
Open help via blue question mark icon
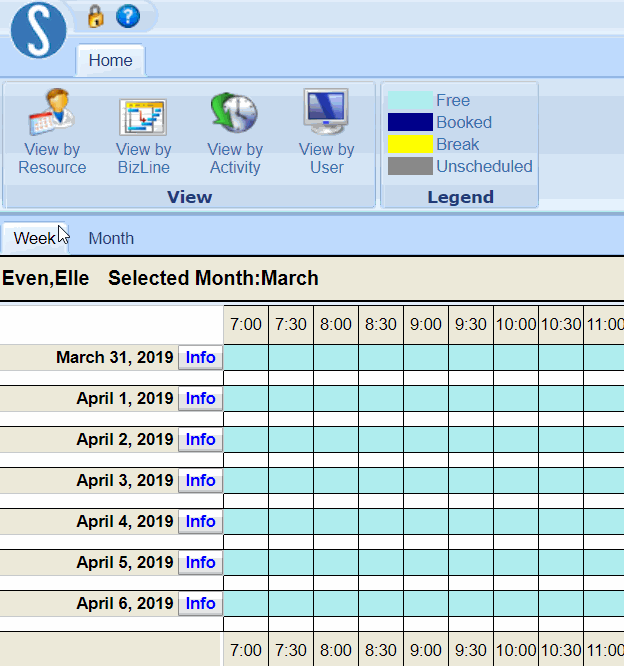[x=128, y=17]
